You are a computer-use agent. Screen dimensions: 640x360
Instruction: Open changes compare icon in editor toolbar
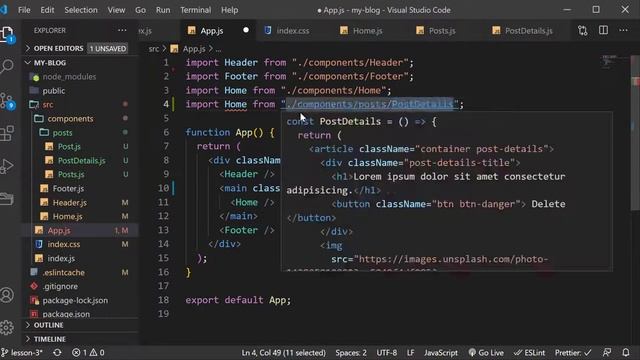pyautogui.click(x=582, y=31)
